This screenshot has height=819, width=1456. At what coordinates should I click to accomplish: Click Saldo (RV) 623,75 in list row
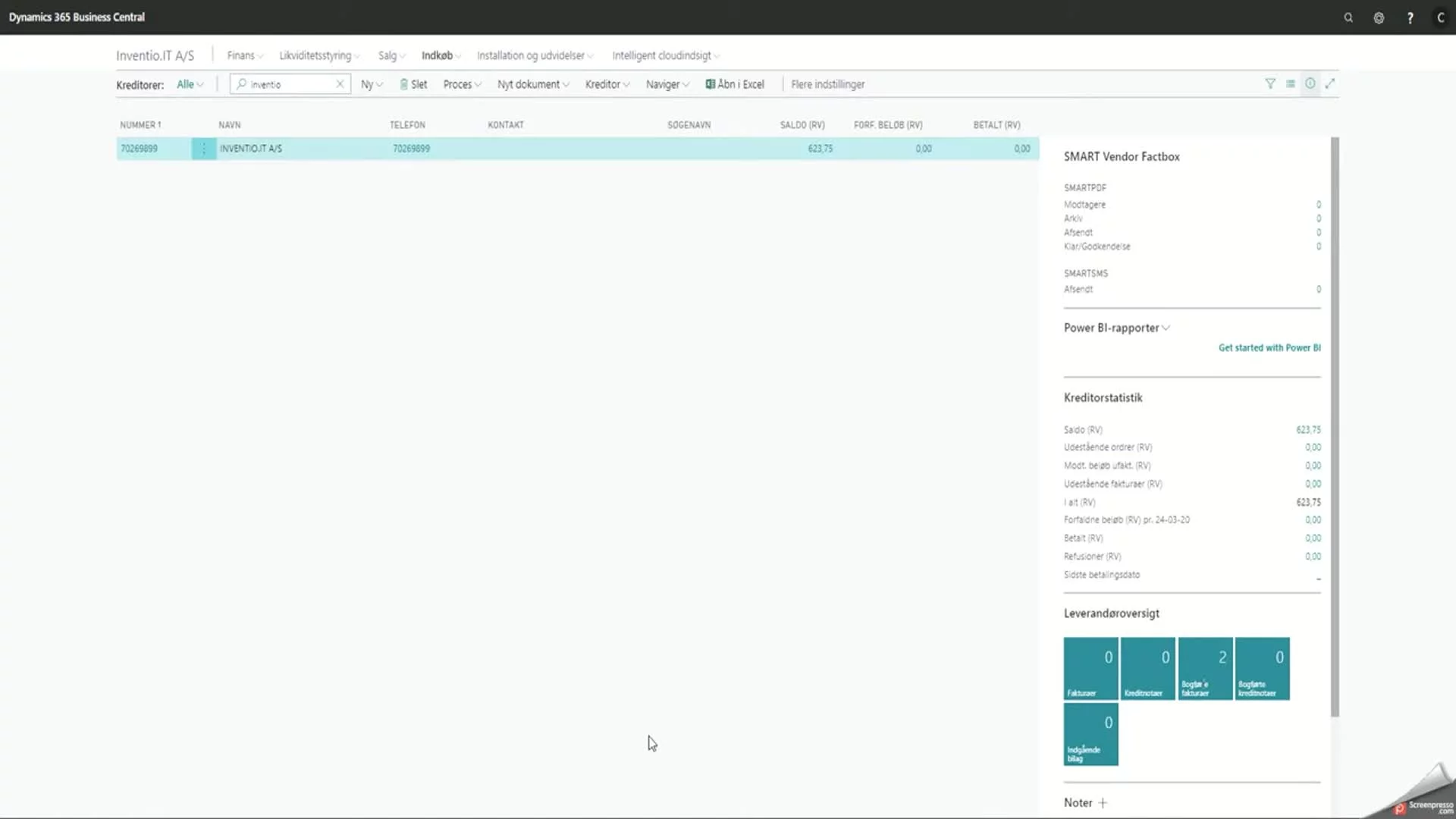[820, 149]
